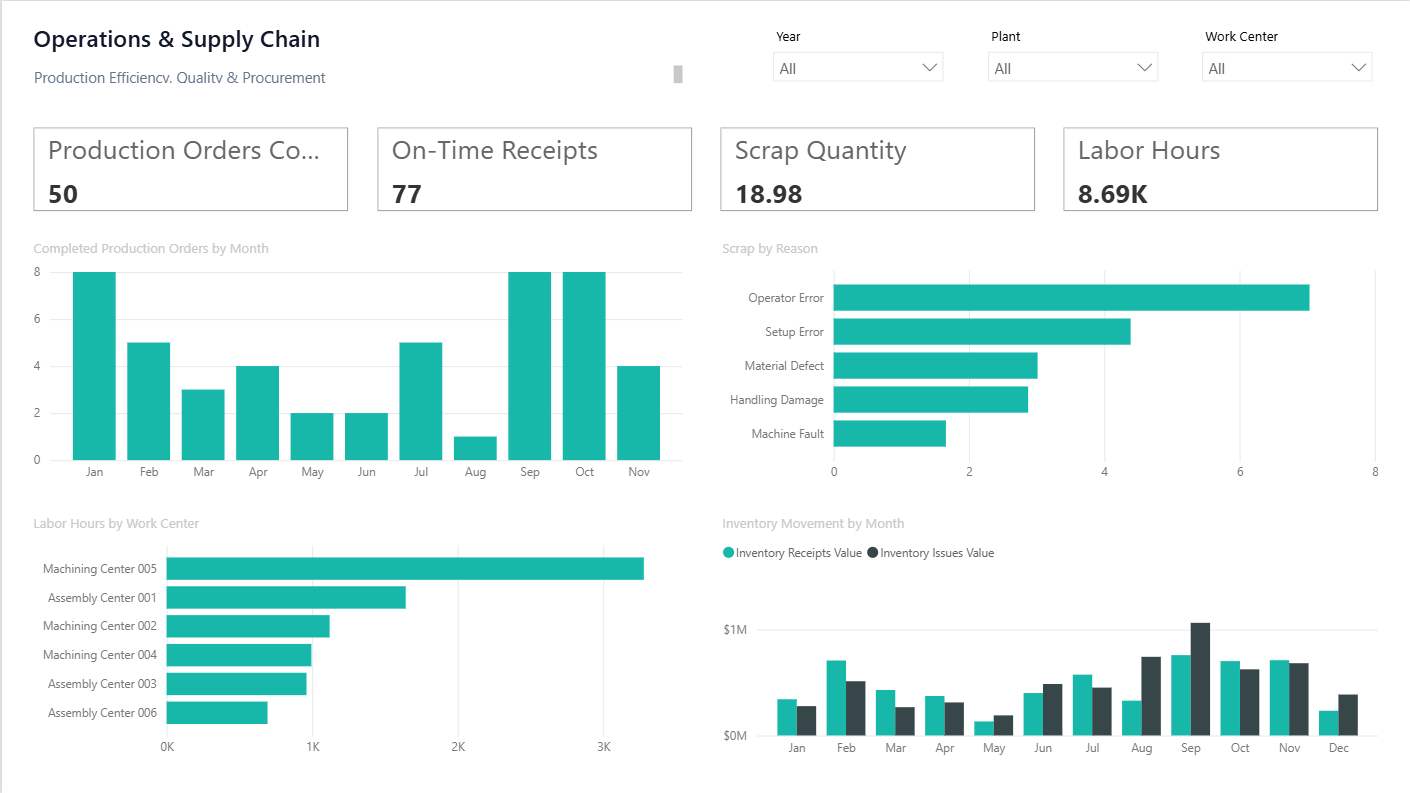Open the Year filter dropdown
The width and height of the screenshot is (1410, 793).
pos(858,67)
